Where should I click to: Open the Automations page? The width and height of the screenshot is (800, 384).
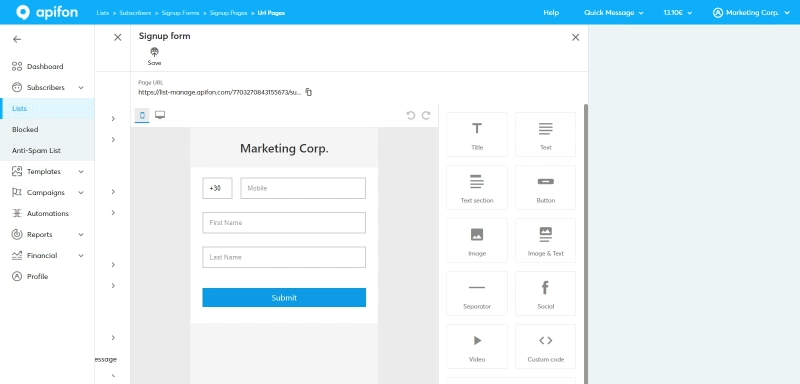tap(47, 214)
